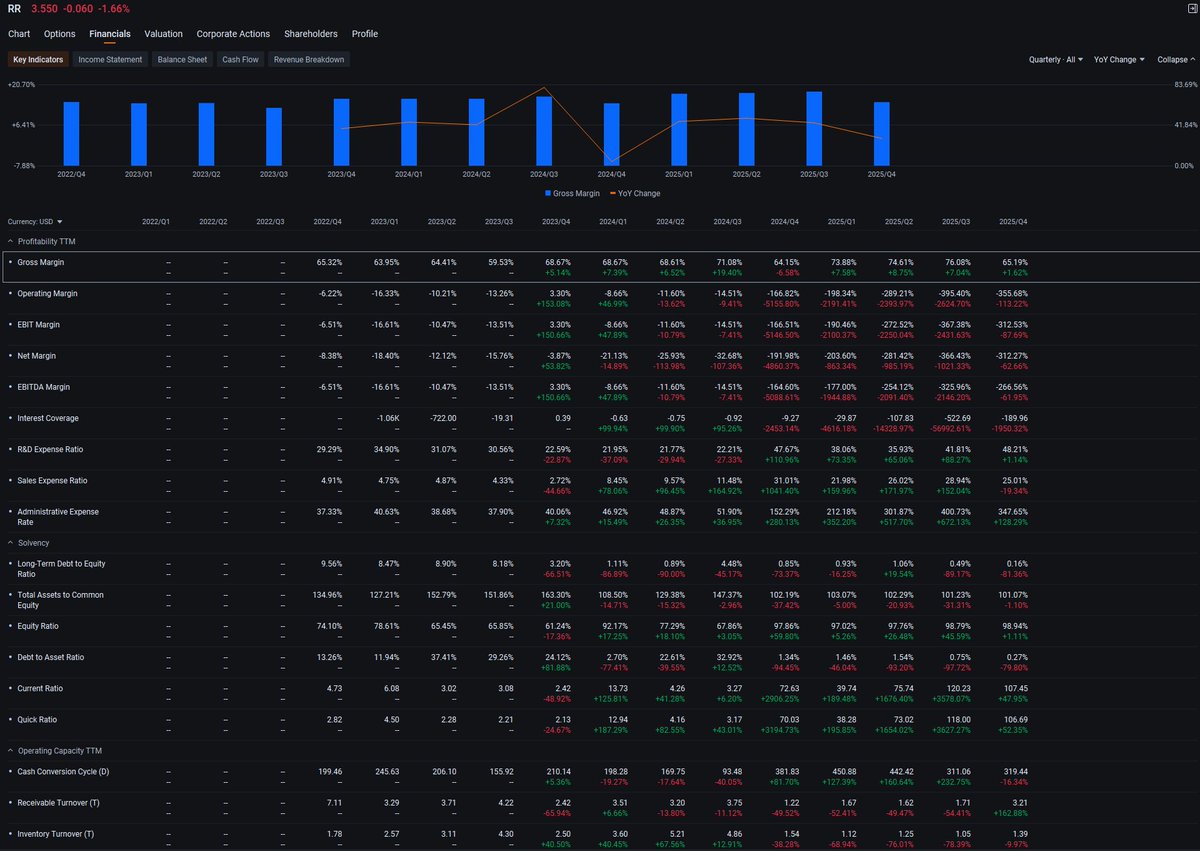This screenshot has width=1200, height=851.
Task: Select the Administrative Expense Rate row label
Action: (x=58, y=517)
